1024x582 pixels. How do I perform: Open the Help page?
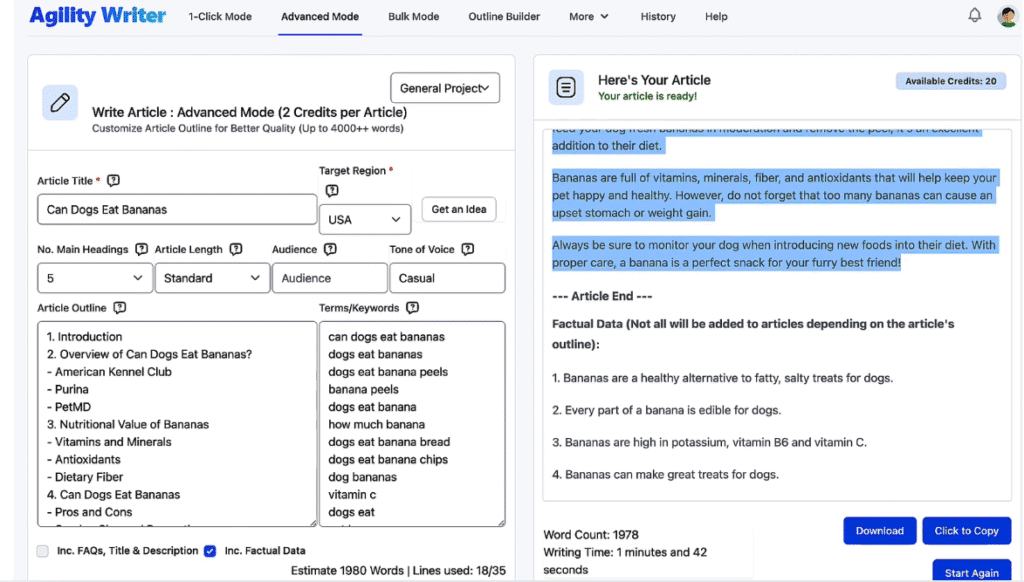click(716, 16)
